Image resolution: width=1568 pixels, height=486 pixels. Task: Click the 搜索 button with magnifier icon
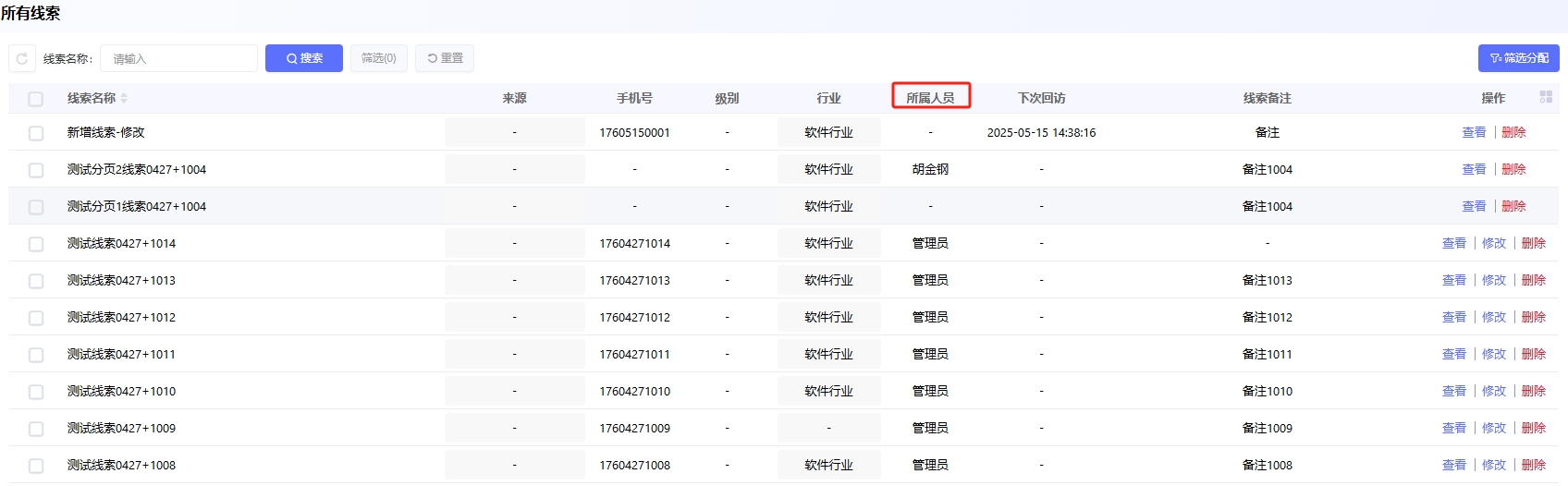304,58
